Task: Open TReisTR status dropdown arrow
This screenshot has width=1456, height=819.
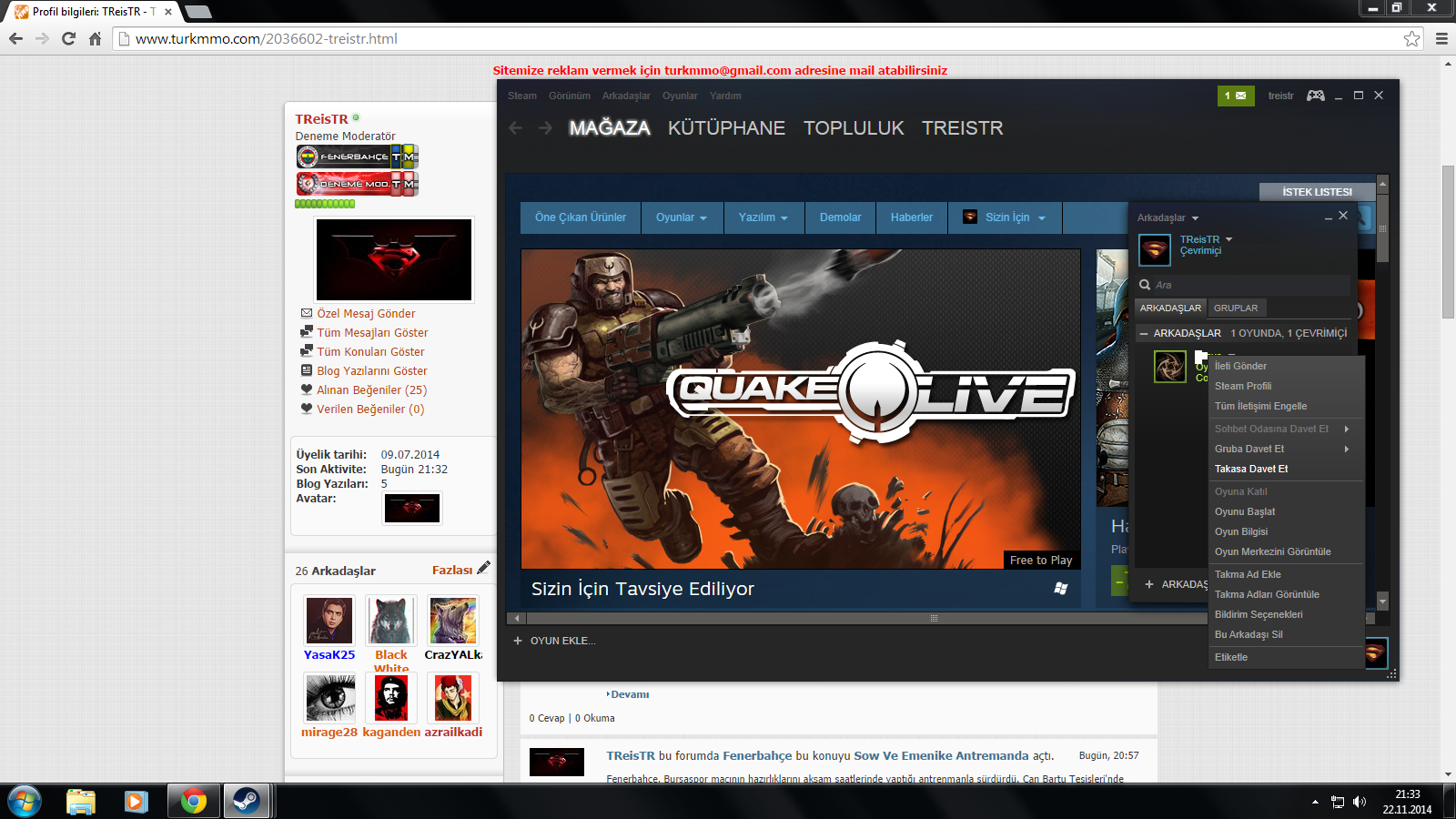Action: (x=1229, y=239)
